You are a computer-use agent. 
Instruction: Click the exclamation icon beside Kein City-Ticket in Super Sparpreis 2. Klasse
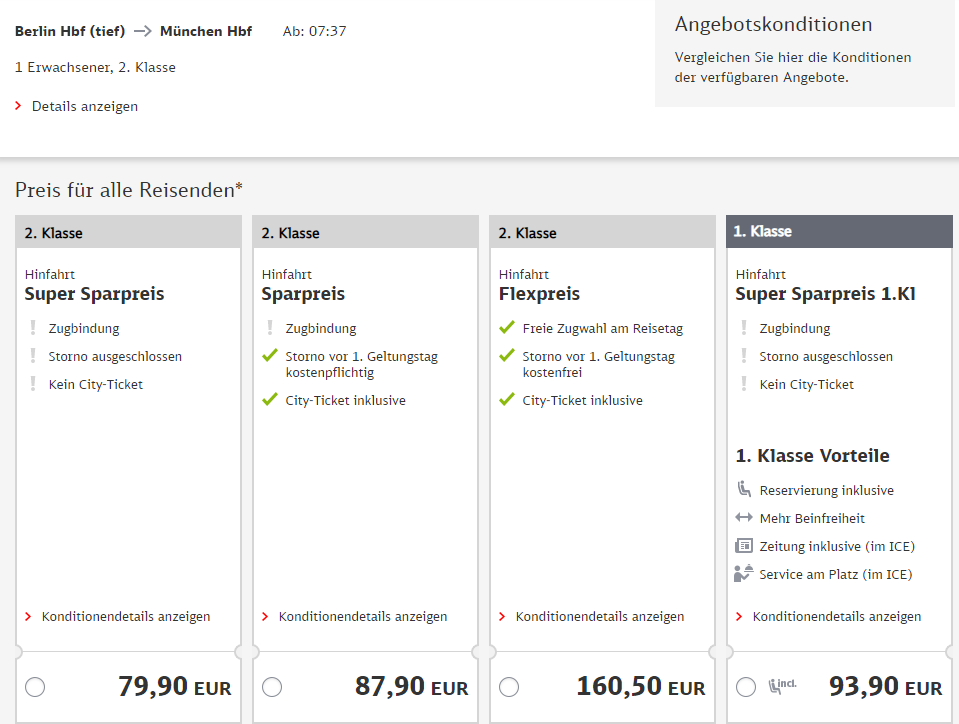point(33,383)
